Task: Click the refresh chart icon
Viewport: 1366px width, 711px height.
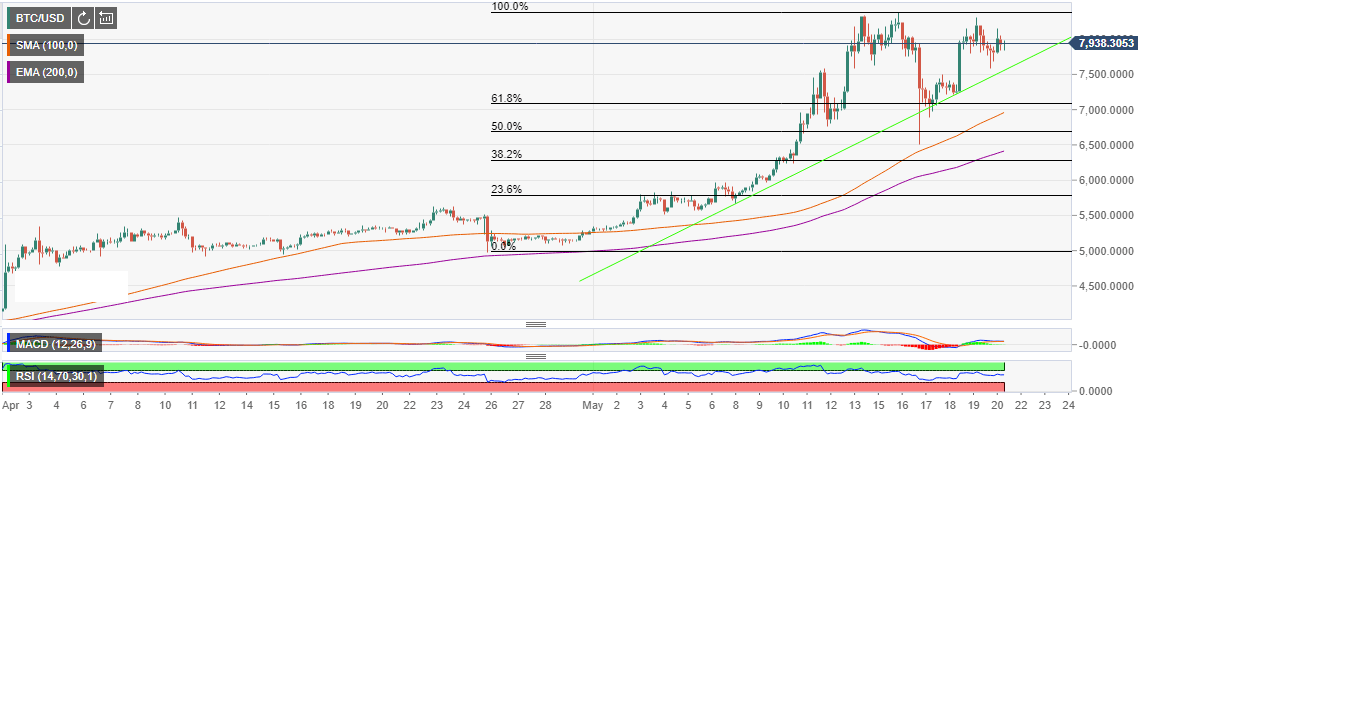Action: point(83,17)
